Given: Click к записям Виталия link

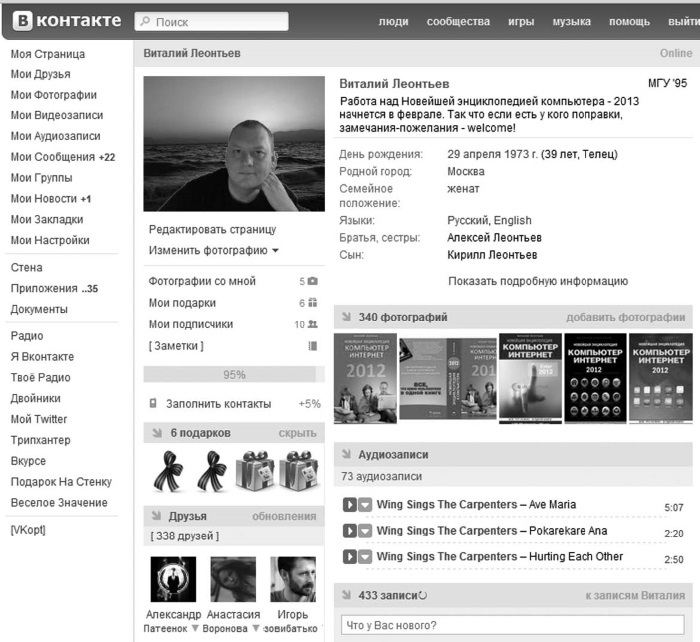Looking at the screenshot, I should coord(635,595).
